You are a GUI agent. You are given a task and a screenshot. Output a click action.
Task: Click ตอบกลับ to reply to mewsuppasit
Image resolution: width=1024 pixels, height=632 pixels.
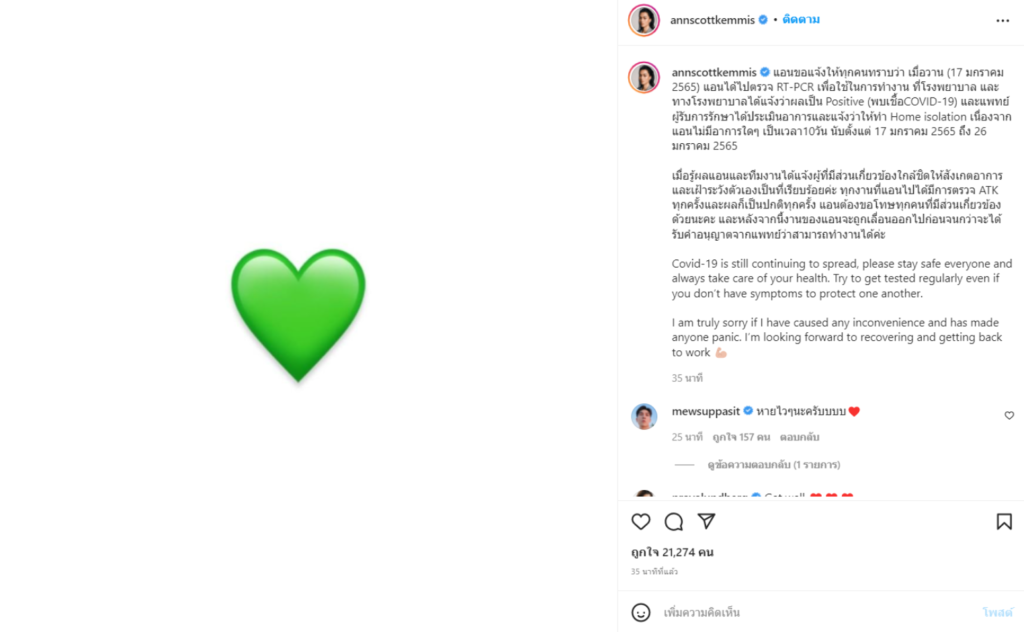[x=799, y=438]
